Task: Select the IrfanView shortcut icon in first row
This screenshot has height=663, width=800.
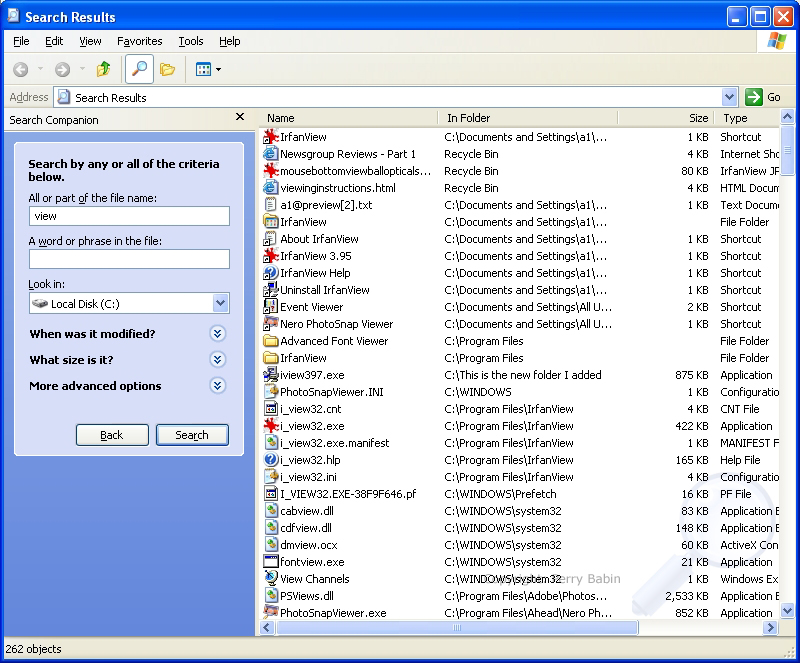Action: [270, 137]
